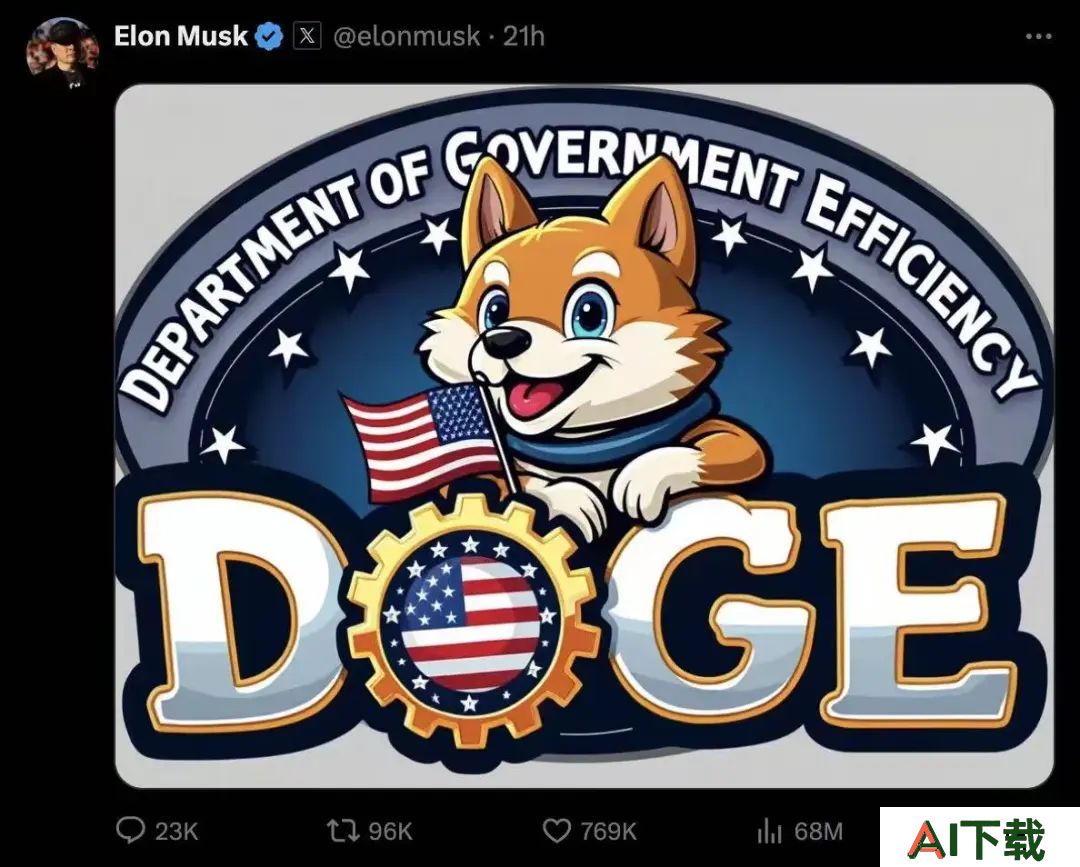Click the X affiliate badge icon
Screen dimensions: 1080x867
(x=307, y=36)
